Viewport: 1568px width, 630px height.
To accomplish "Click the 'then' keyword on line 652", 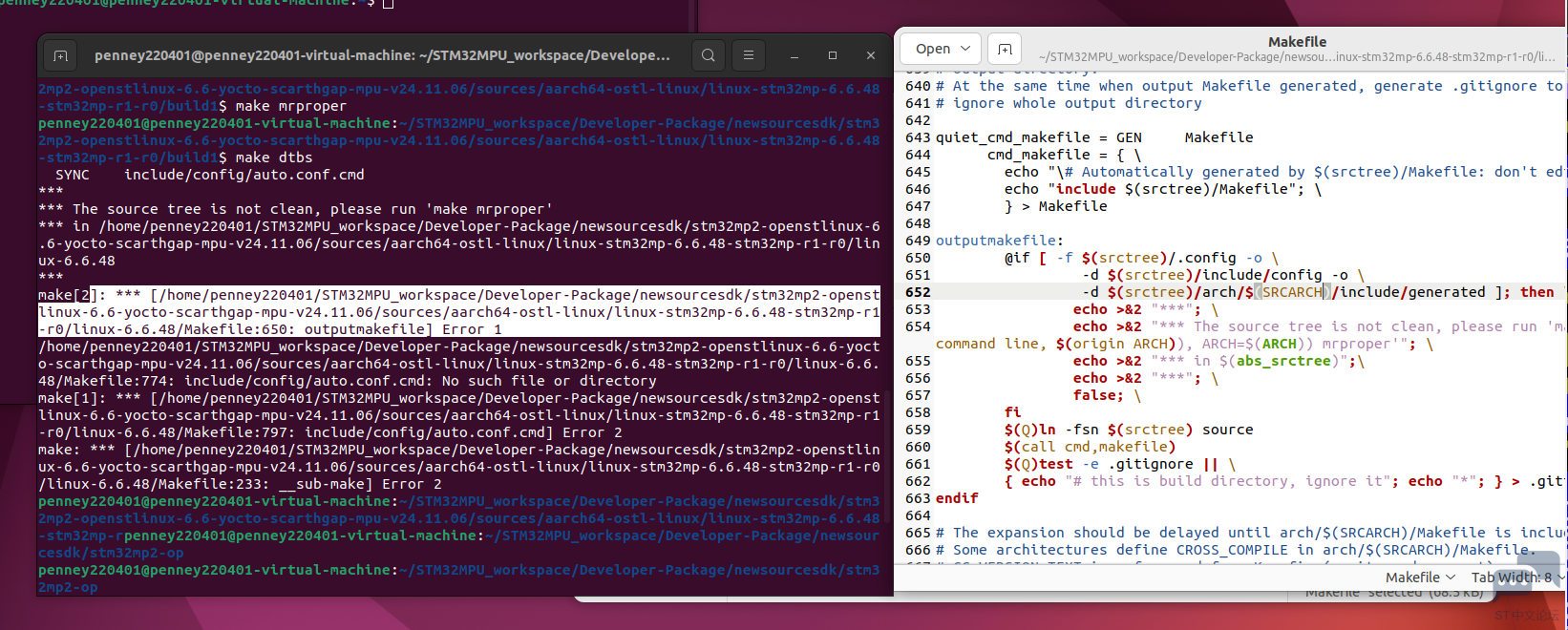I will click(x=1536, y=292).
